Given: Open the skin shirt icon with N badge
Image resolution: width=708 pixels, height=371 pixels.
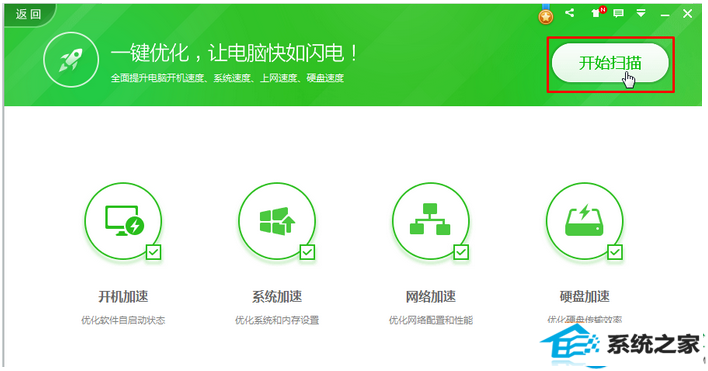Looking at the screenshot, I should 598,13.
